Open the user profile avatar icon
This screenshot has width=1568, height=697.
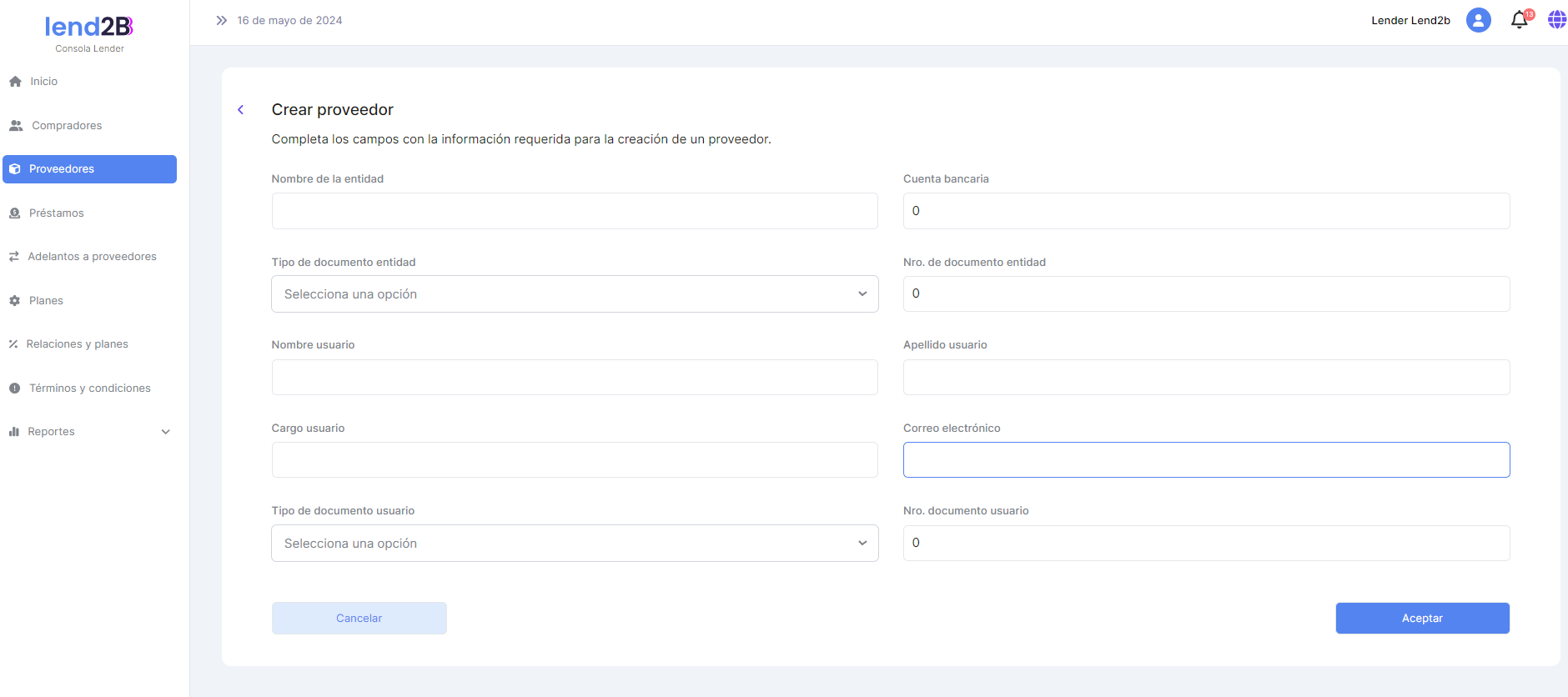[x=1478, y=20]
